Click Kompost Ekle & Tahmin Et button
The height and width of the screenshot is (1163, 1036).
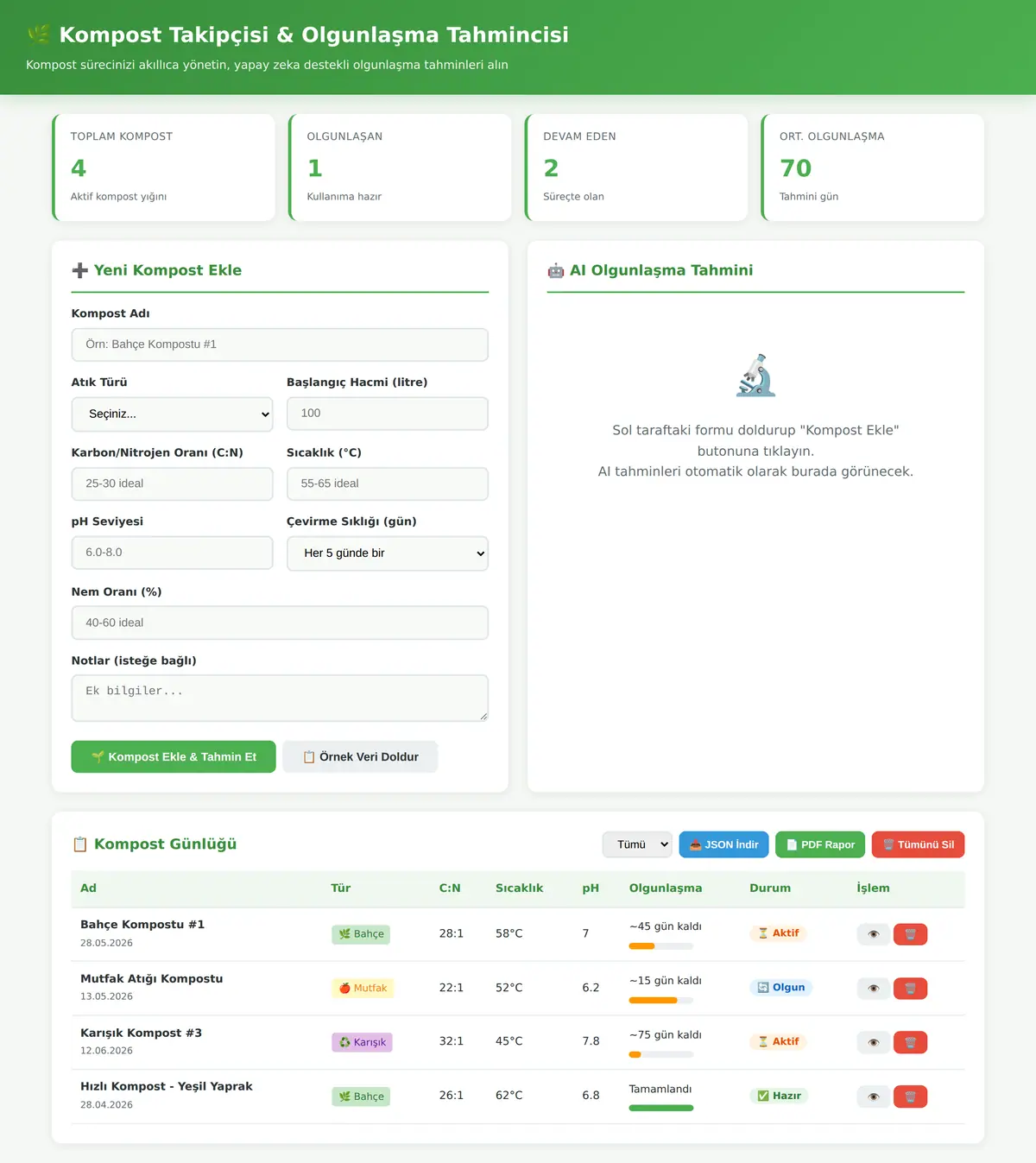pos(174,757)
